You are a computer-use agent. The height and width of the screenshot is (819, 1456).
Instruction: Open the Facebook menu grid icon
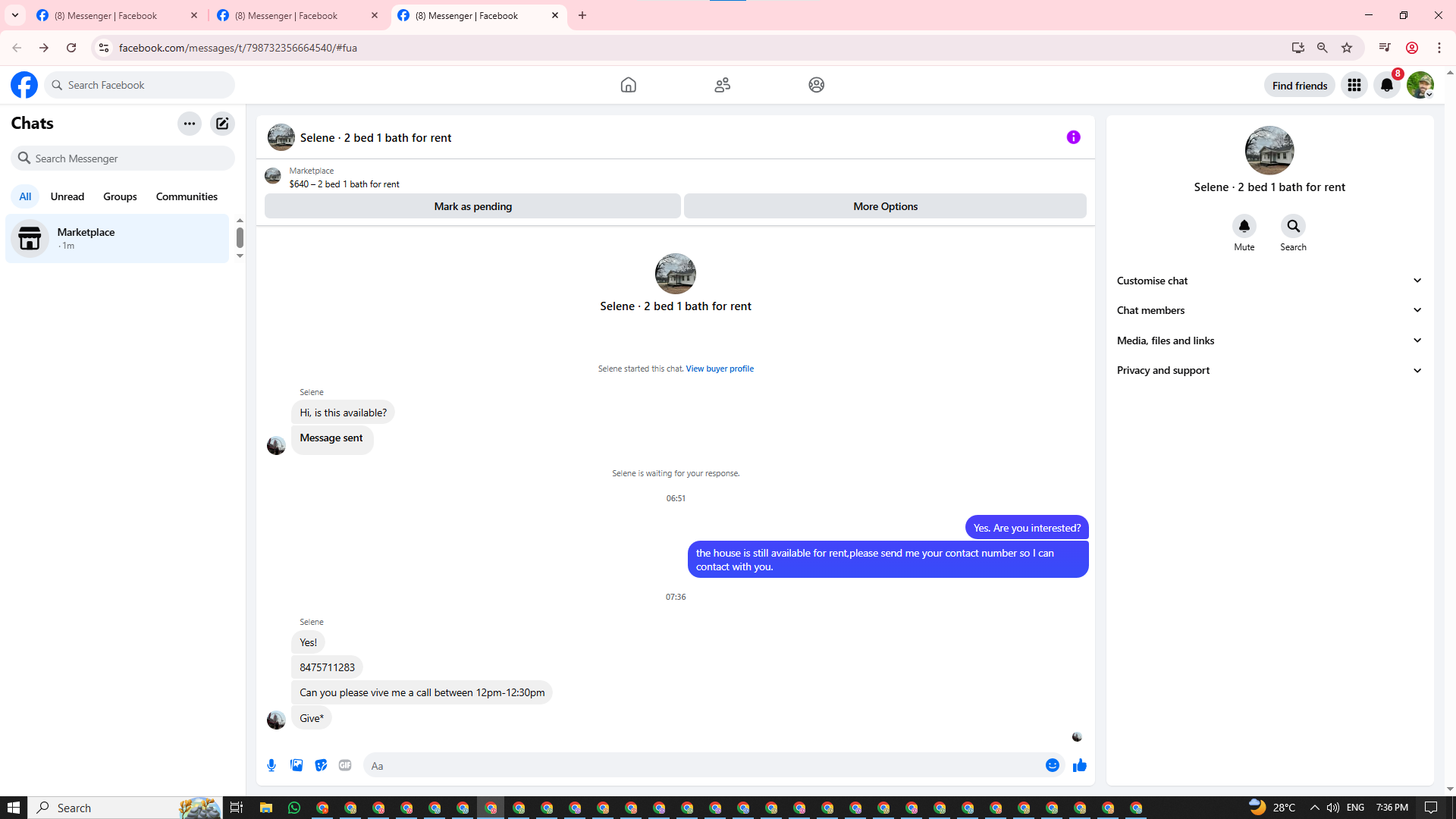click(x=1354, y=85)
